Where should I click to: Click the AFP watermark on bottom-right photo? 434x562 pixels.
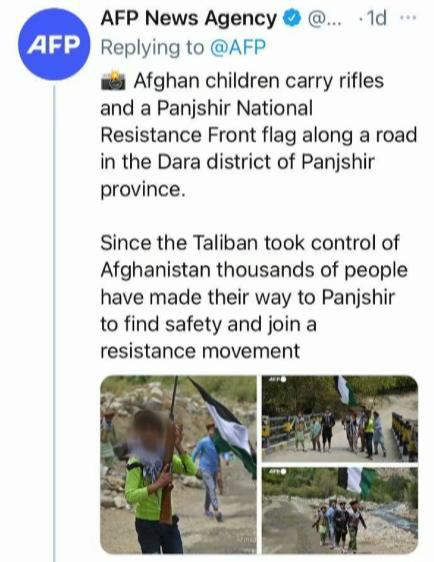[277, 471]
